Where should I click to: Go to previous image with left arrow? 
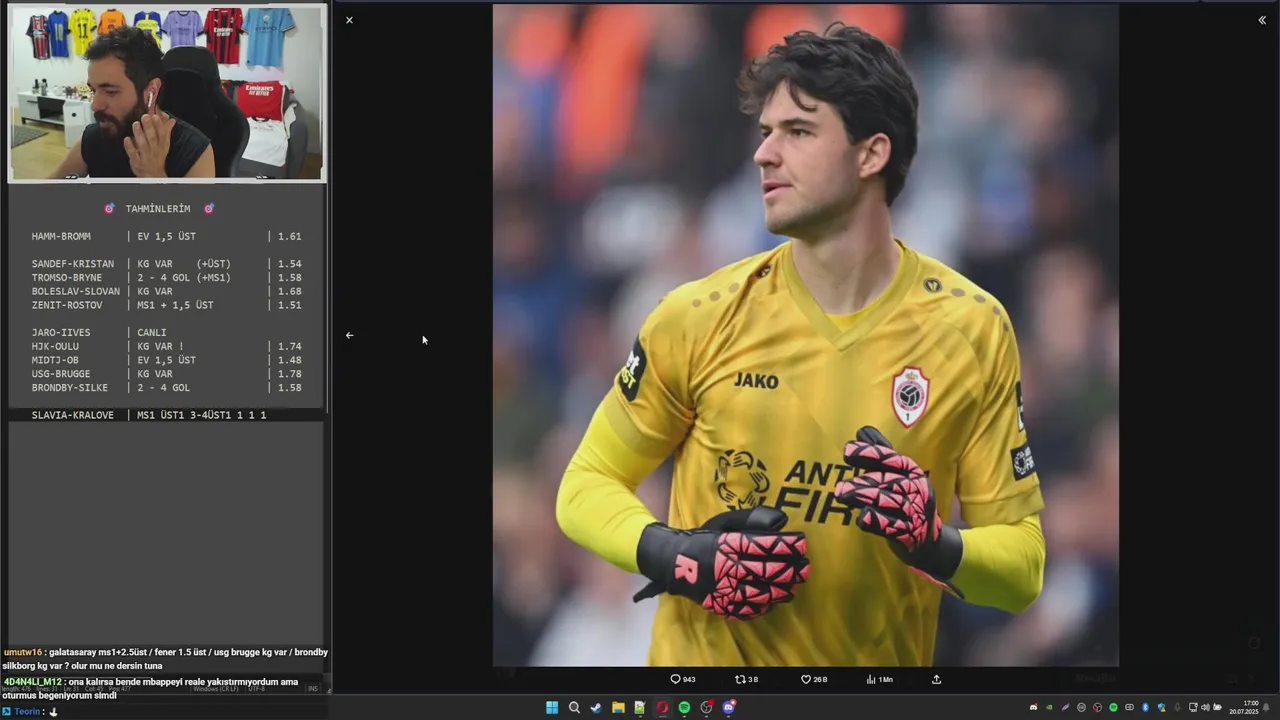click(349, 336)
